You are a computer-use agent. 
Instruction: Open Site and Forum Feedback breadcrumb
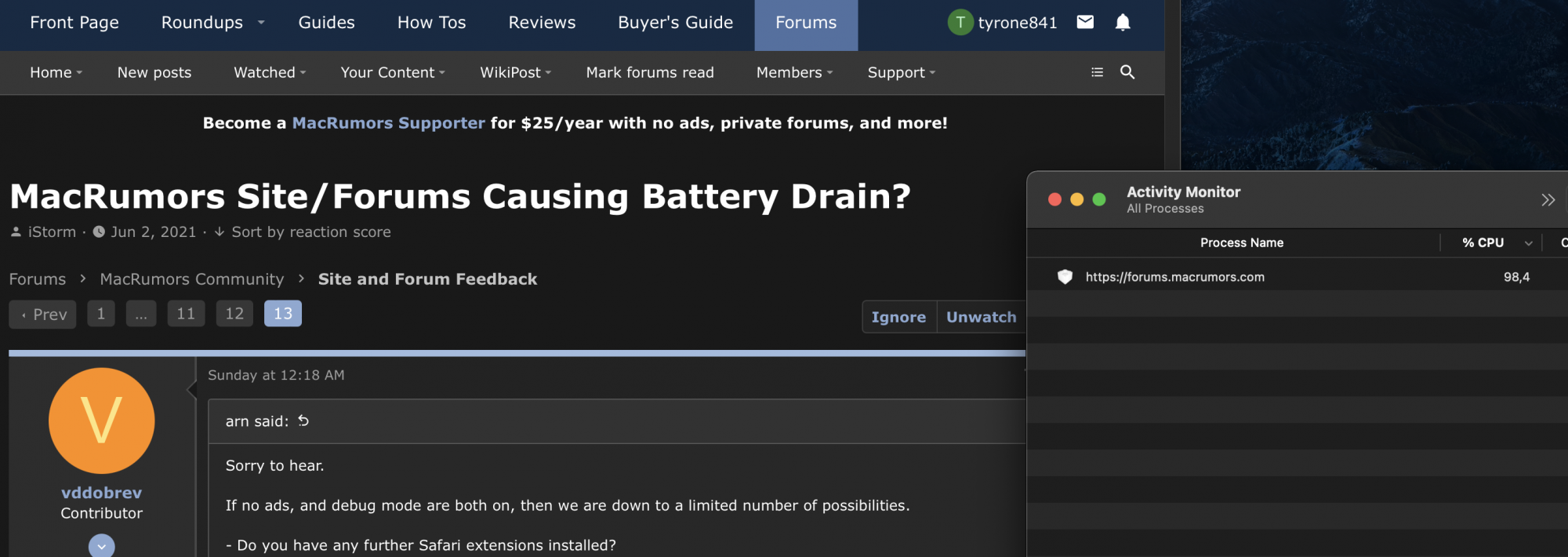click(427, 279)
